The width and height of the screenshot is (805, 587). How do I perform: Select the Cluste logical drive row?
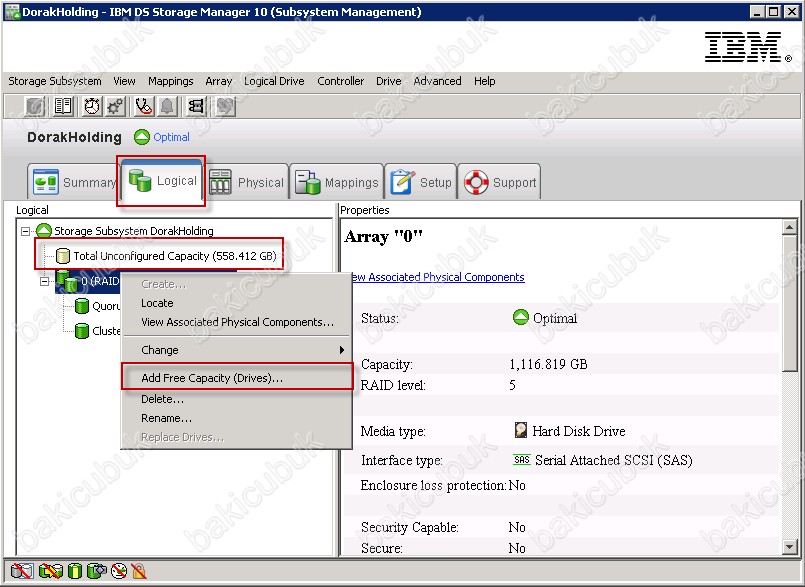tap(98, 331)
